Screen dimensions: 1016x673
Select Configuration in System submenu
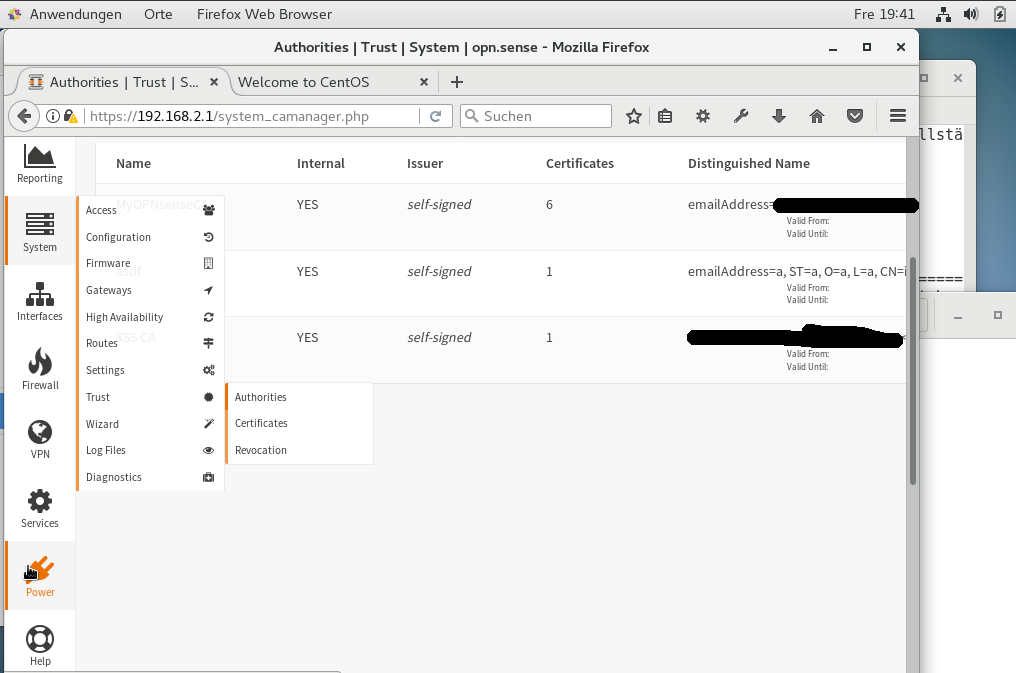(x=150, y=237)
